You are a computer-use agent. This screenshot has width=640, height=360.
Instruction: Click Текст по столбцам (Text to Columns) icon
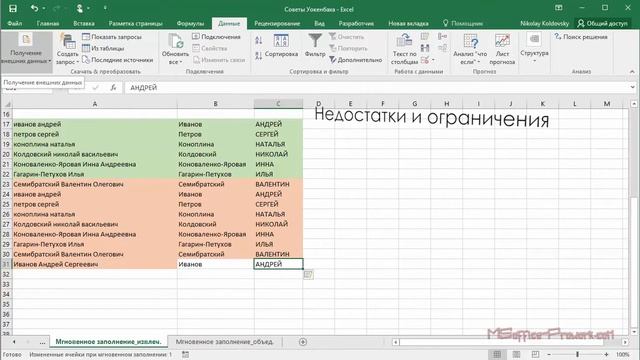click(x=404, y=40)
